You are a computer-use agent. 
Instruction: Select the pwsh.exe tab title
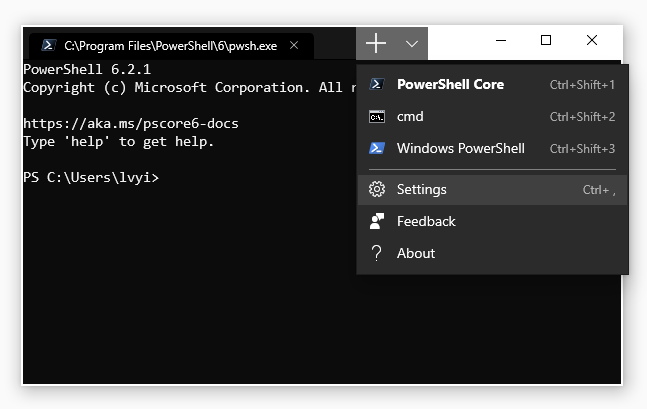(x=170, y=46)
